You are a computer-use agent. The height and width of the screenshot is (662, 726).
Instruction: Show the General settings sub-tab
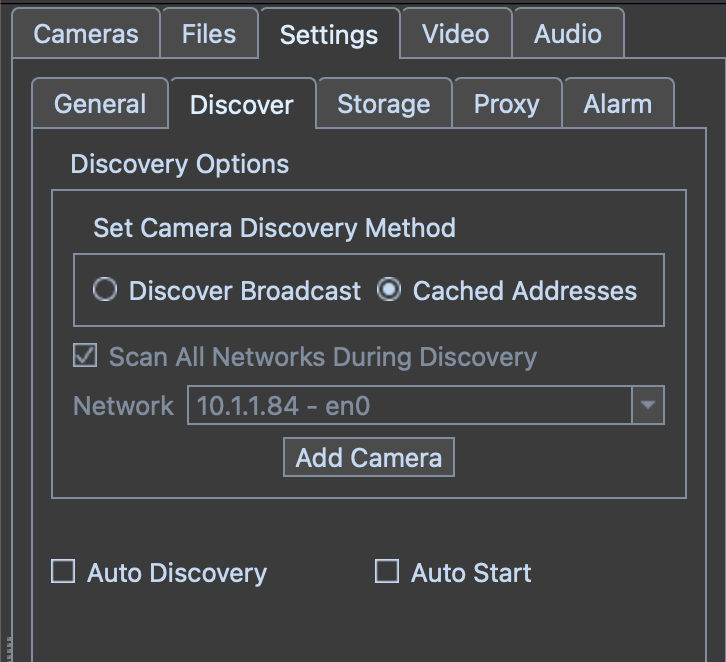coord(100,104)
